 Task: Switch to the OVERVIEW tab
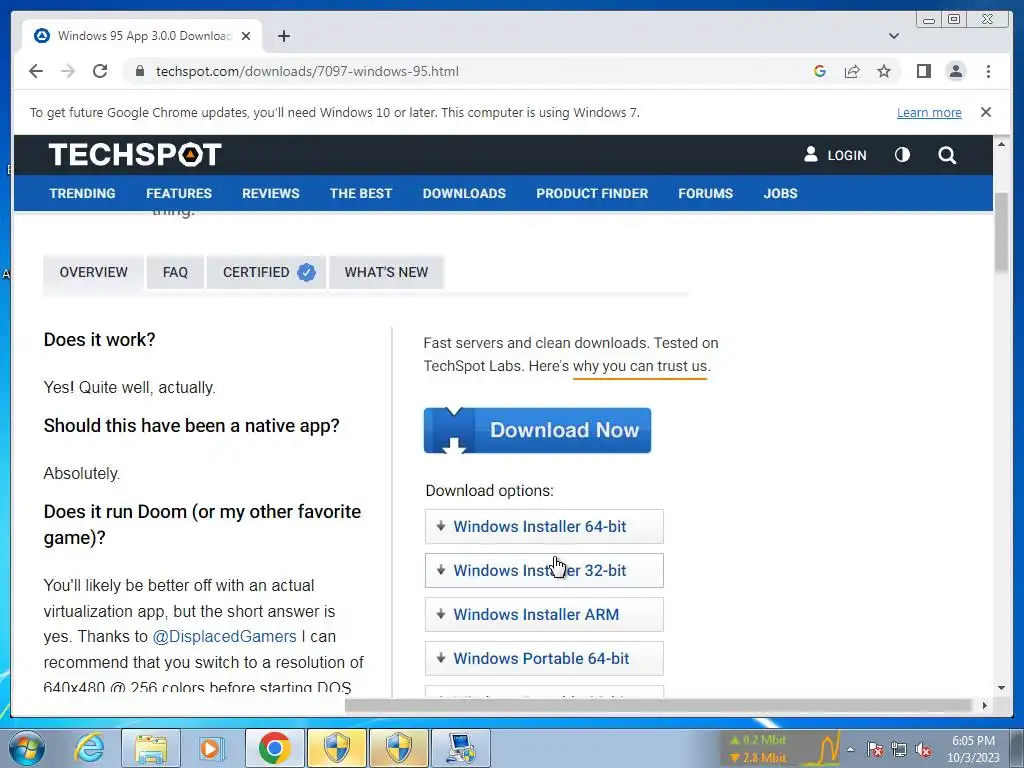click(93, 272)
